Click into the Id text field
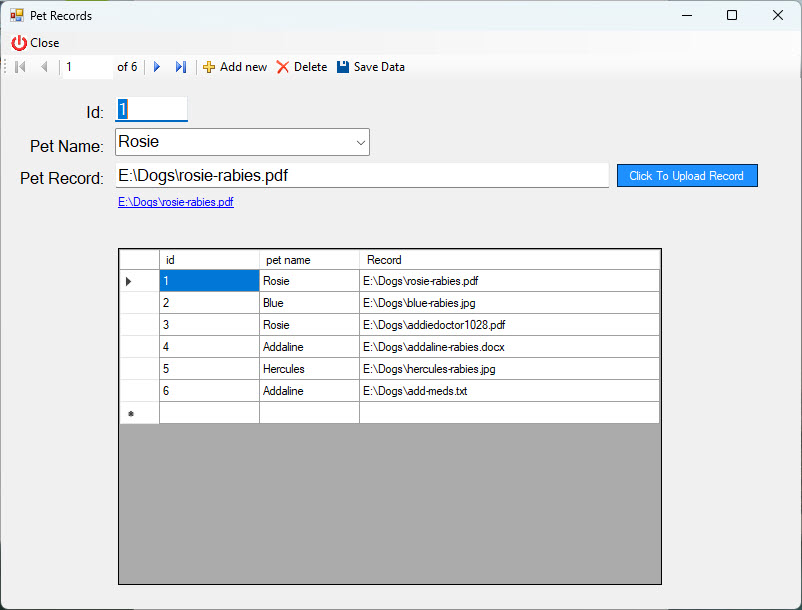Viewport: 802px width, 610px height. click(151, 109)
